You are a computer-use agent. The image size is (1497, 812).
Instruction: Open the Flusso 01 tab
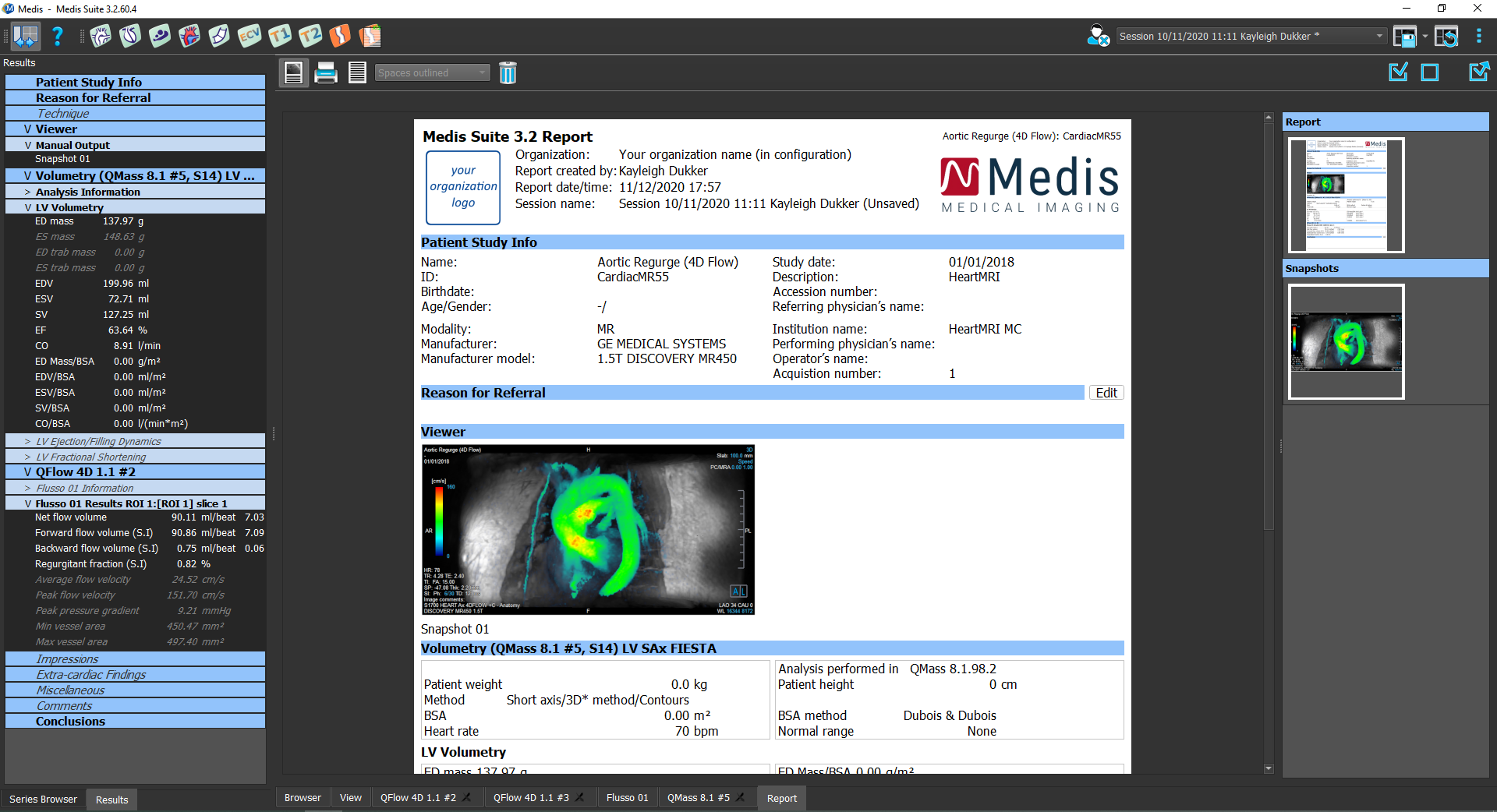pos(626,798)
